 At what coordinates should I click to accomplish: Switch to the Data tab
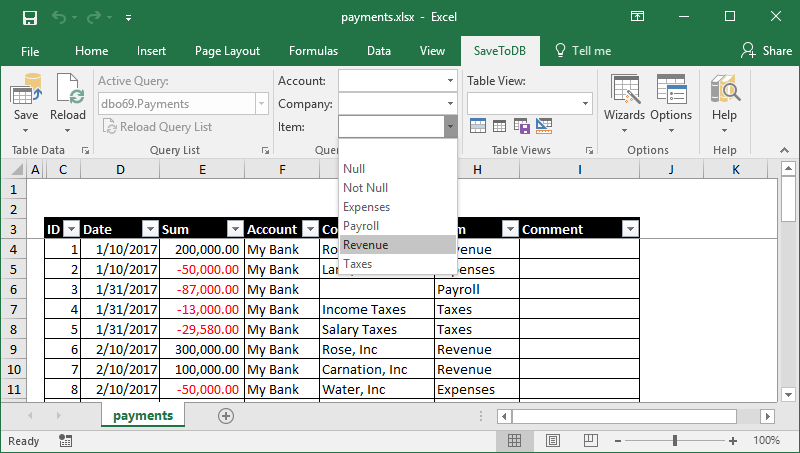coord(379,51)
